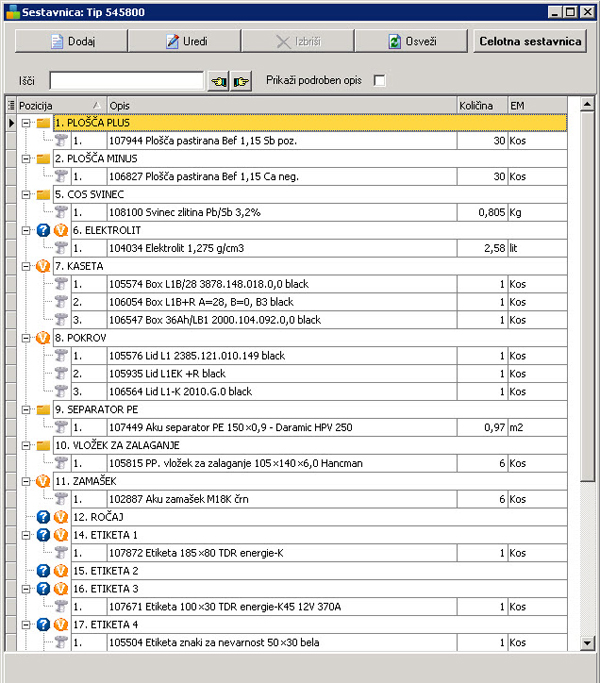Select row 105576 Lid L1 black
Viewport: 600px width, 683px height.
pos(319,356)
